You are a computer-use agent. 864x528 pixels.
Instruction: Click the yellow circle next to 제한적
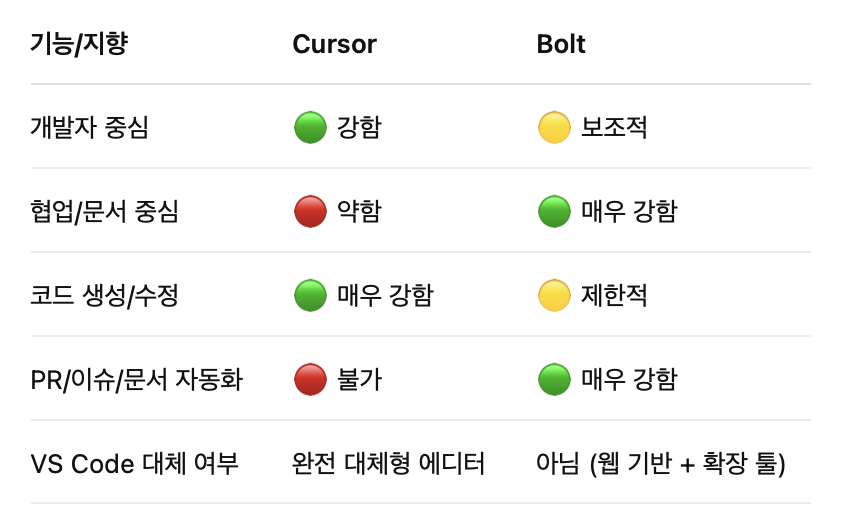554,295
